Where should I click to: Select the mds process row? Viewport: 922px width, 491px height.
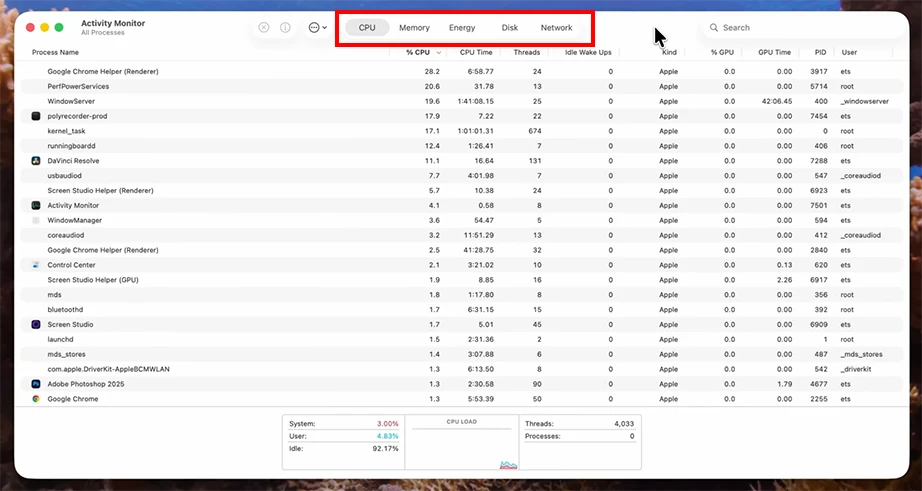462,295
